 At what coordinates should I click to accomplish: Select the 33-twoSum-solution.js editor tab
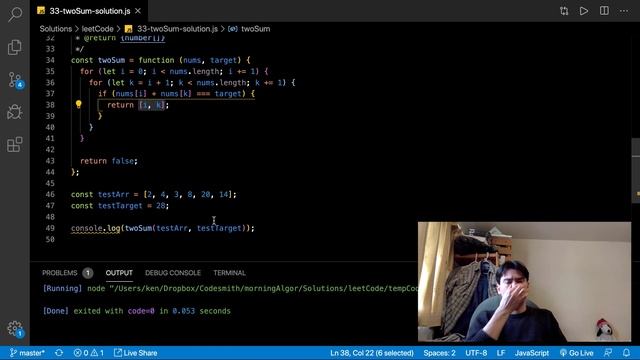89,11
